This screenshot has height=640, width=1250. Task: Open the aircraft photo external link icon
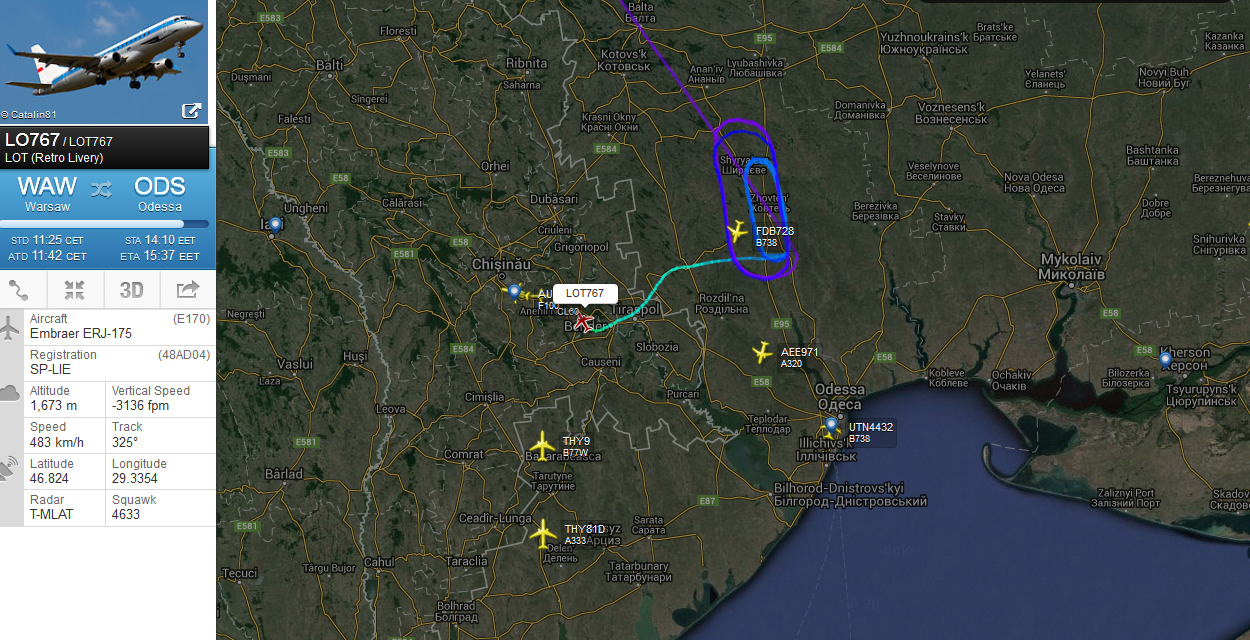tap(192, 111)
